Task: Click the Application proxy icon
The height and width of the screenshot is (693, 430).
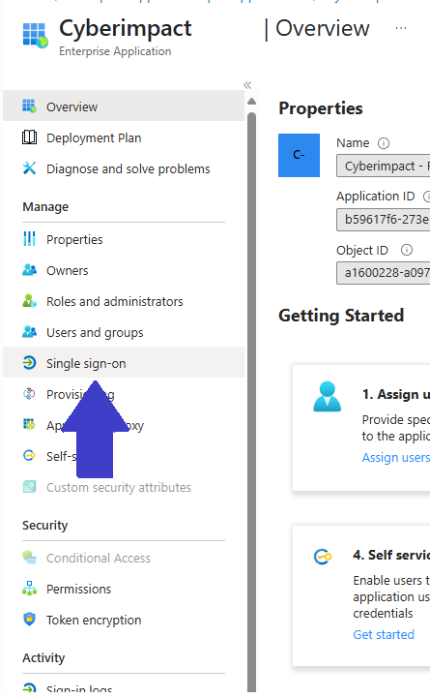Action: coord(29,425)
